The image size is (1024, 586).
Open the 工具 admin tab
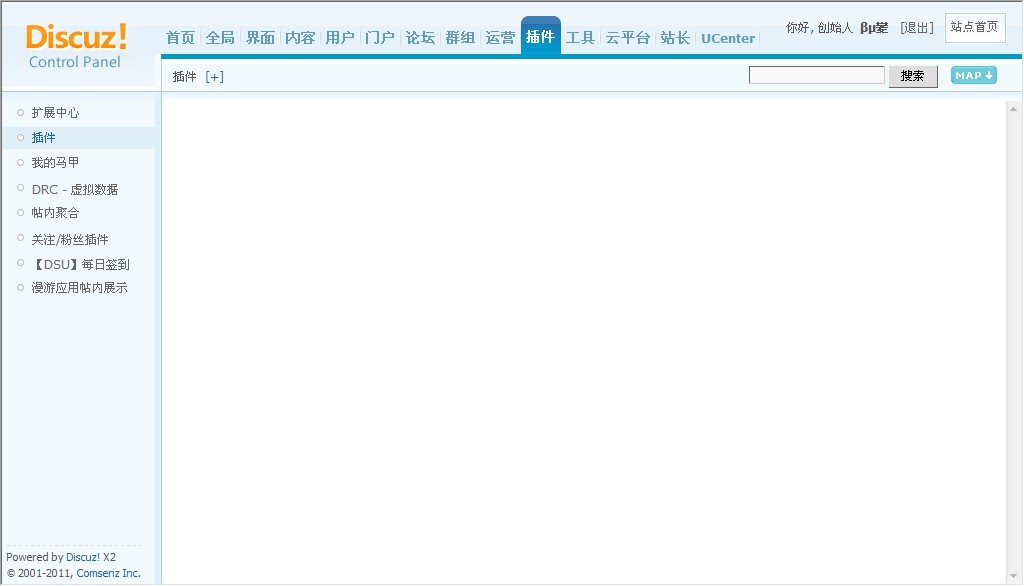[x=581, y=37]
